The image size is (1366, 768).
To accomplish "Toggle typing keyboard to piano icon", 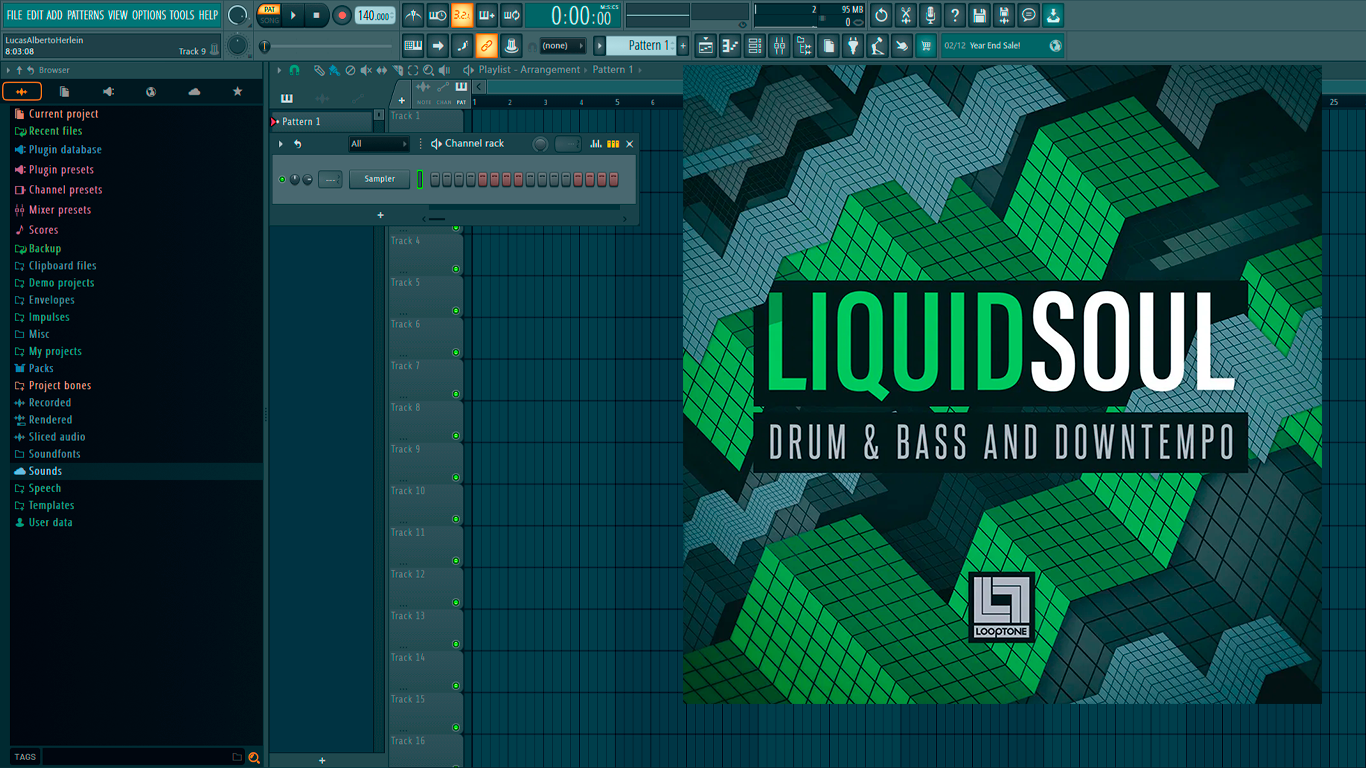I will point(413,45).
